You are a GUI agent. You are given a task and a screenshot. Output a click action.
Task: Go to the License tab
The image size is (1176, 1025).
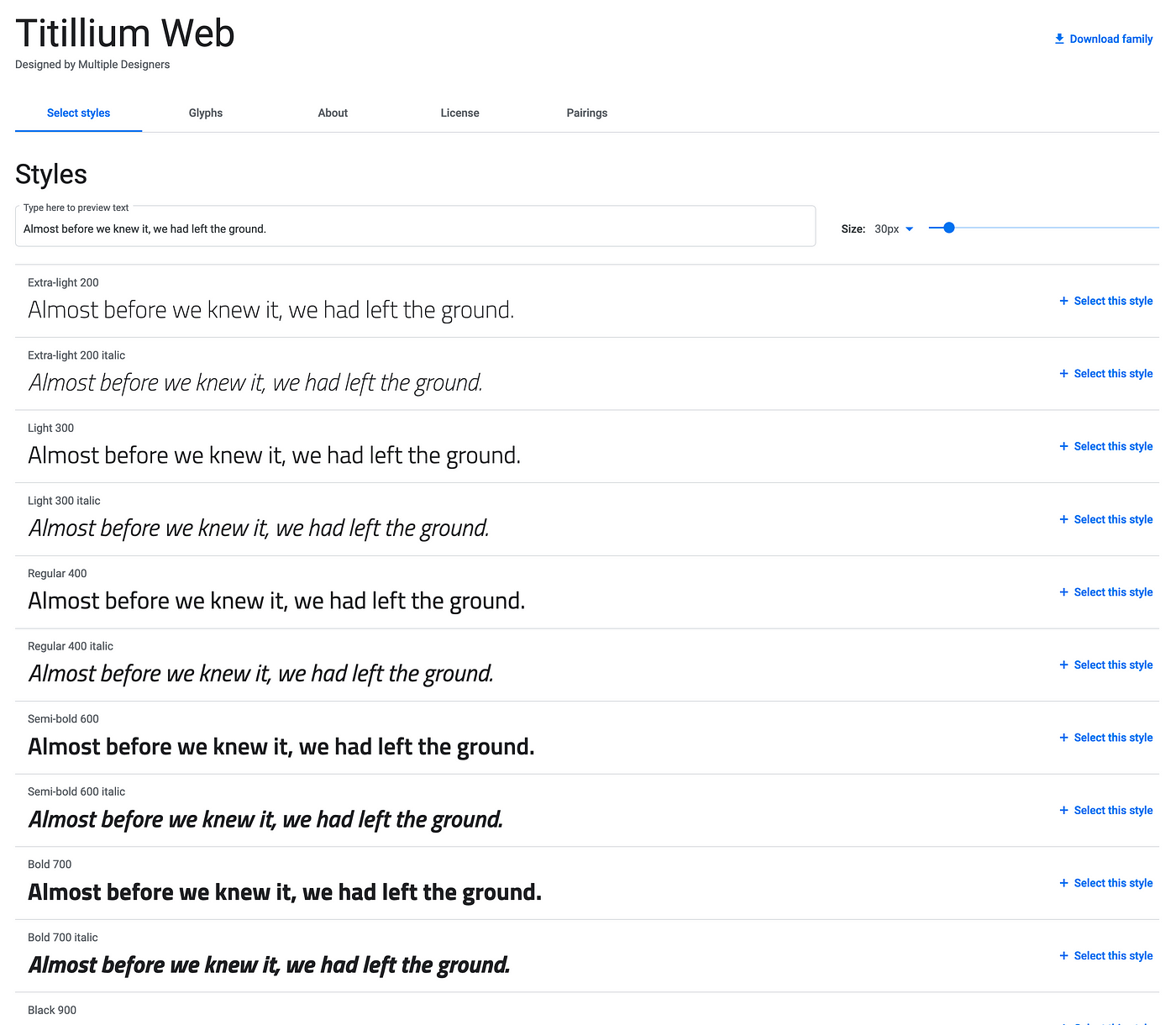[459, 113]
